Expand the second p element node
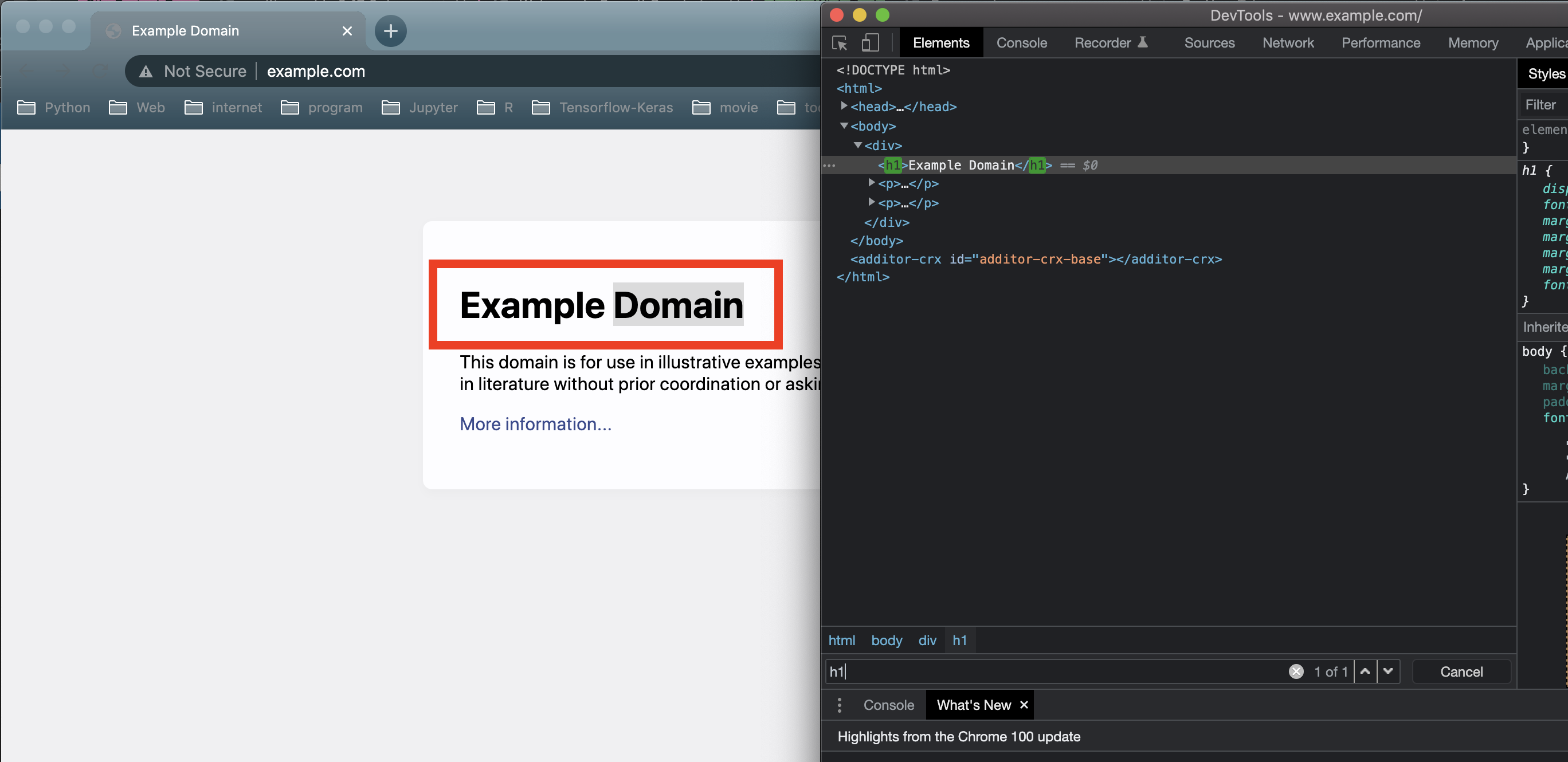This screenshot has width=1568, height=762. click(x=872, y=202)
